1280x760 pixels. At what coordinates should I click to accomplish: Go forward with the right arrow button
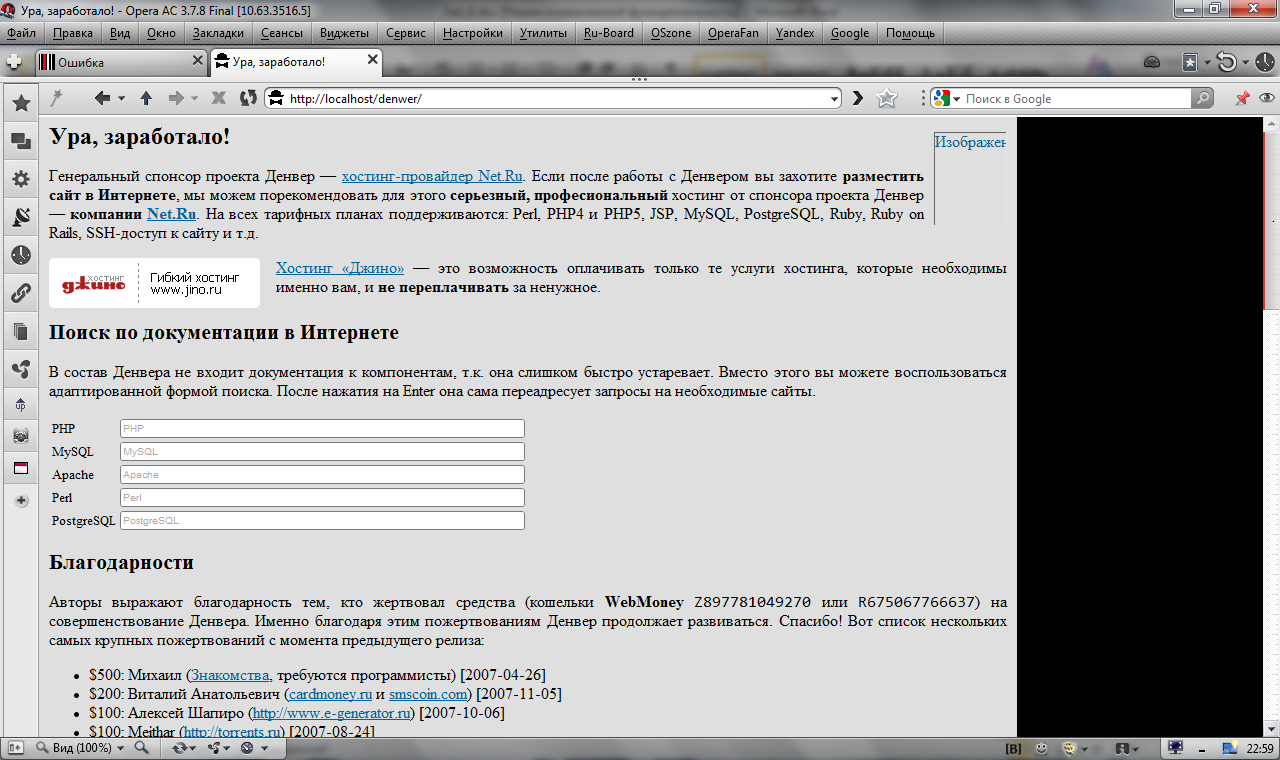[176, 98]
